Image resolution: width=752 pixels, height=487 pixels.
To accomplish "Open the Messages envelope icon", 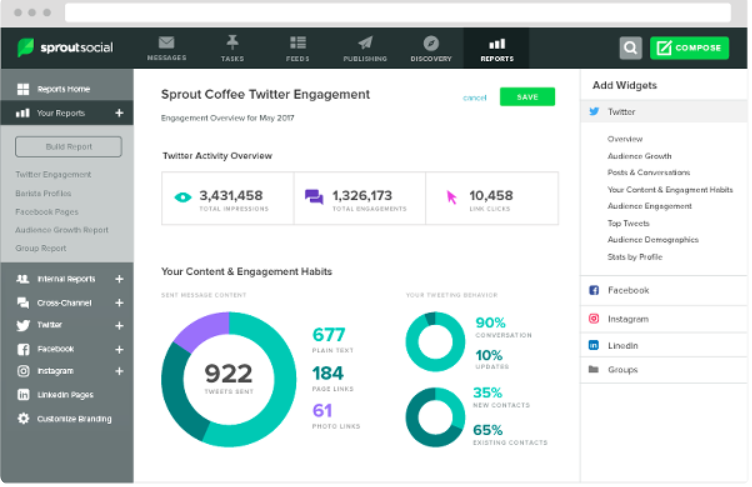I will point(166,43).
